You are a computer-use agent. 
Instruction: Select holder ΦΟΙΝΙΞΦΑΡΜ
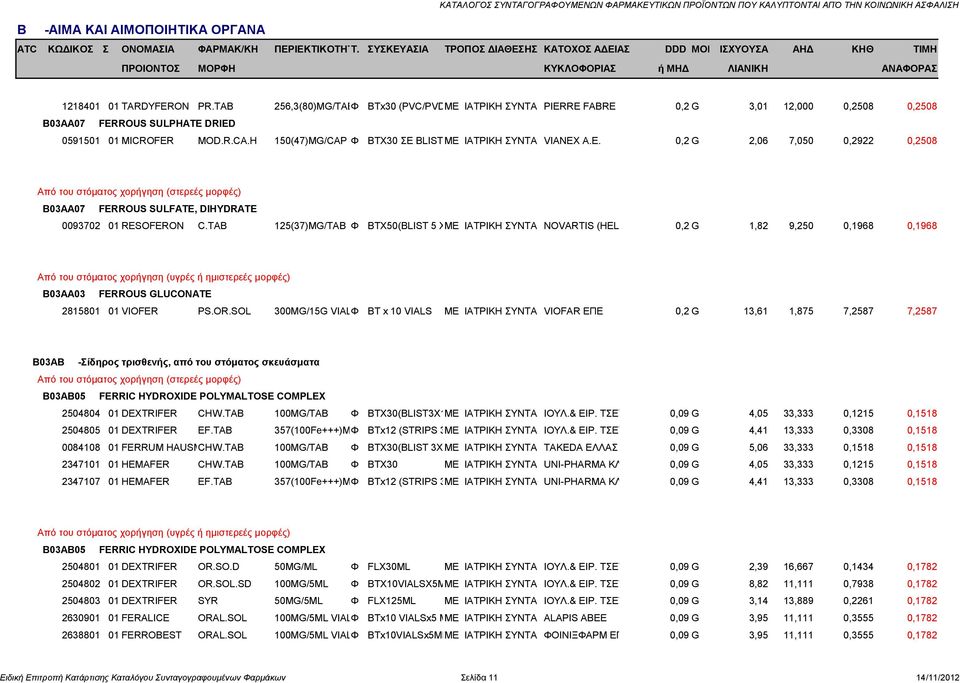pyautogui.click(x=581, y=635)
